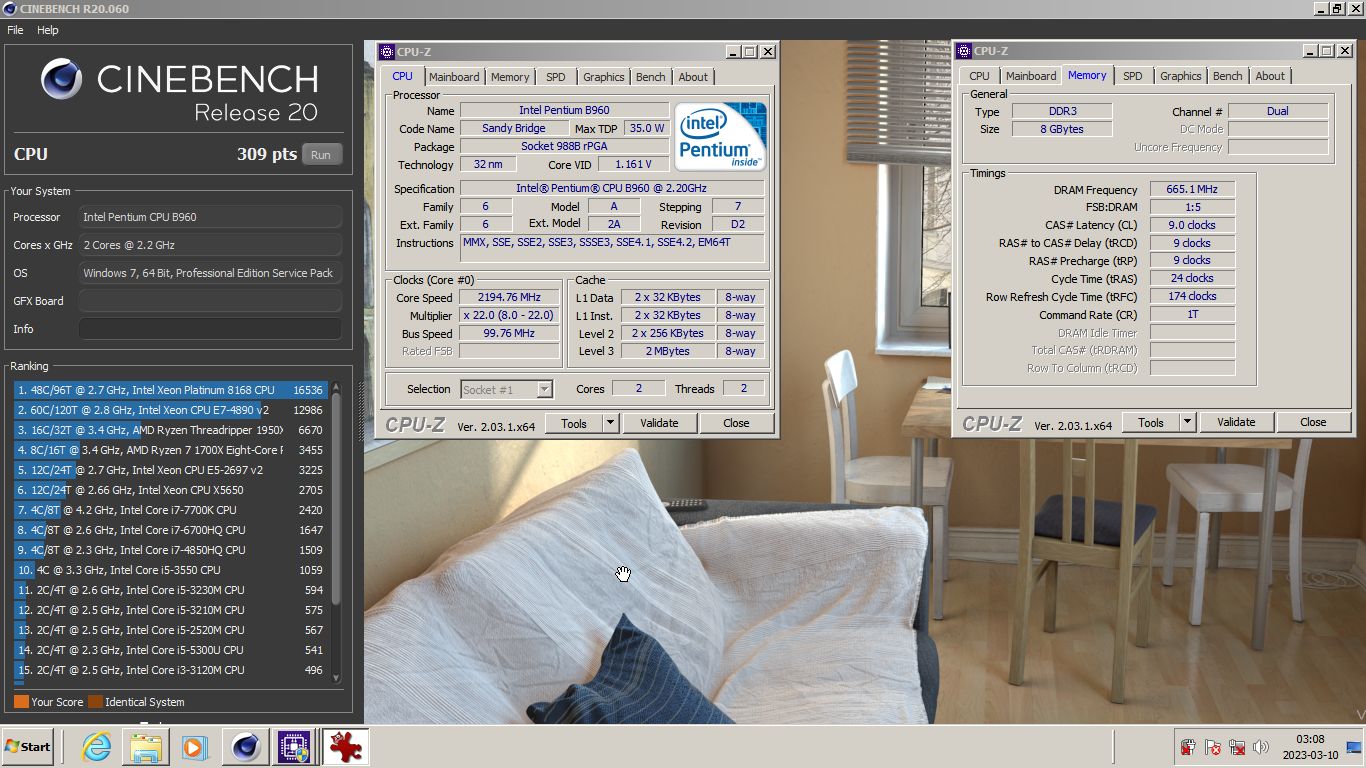Click the volume speaker tray icon

pos(1260,747)
